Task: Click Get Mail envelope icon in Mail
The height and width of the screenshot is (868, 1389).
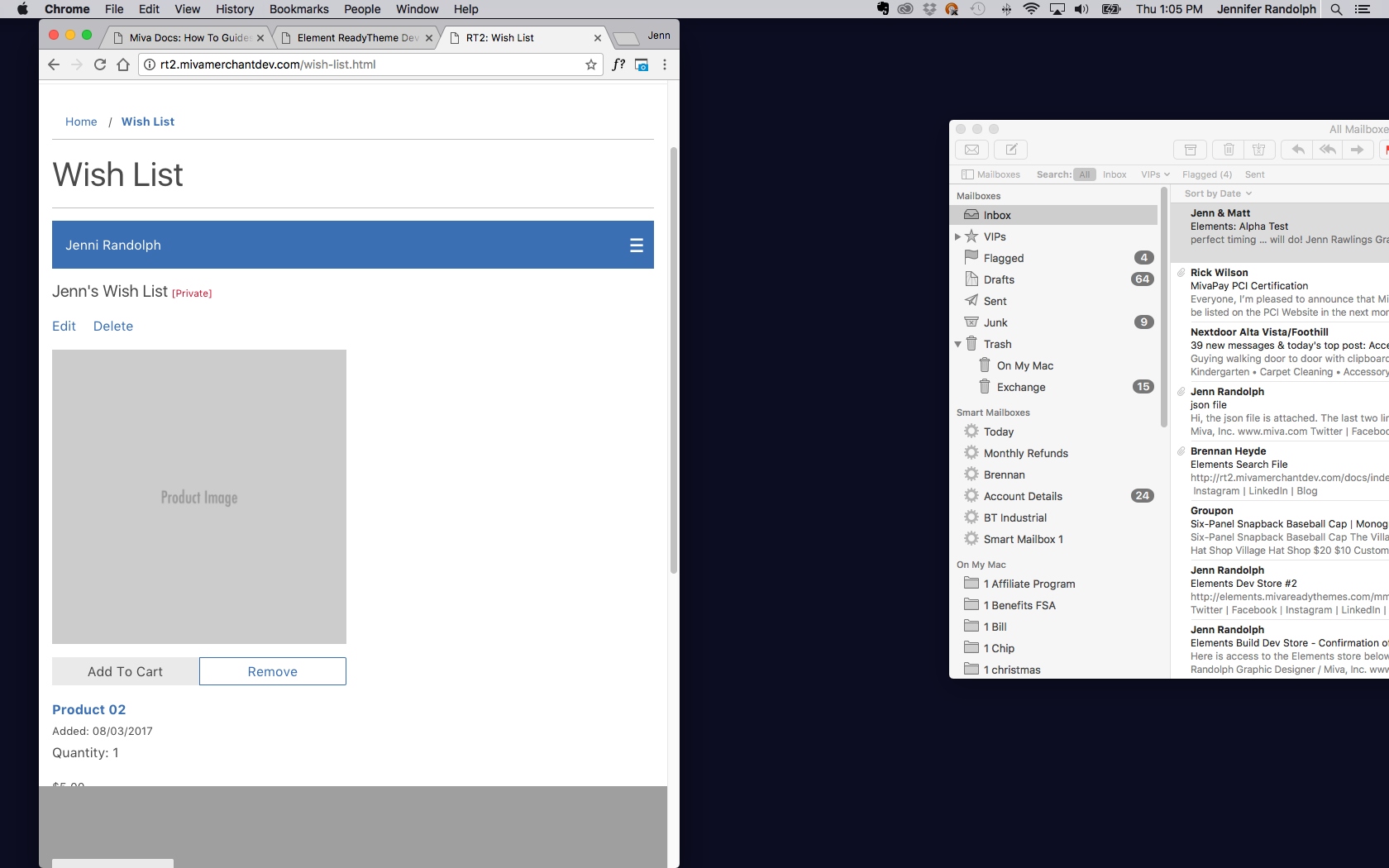Action: pyautogui.click(x=972, y=150)
